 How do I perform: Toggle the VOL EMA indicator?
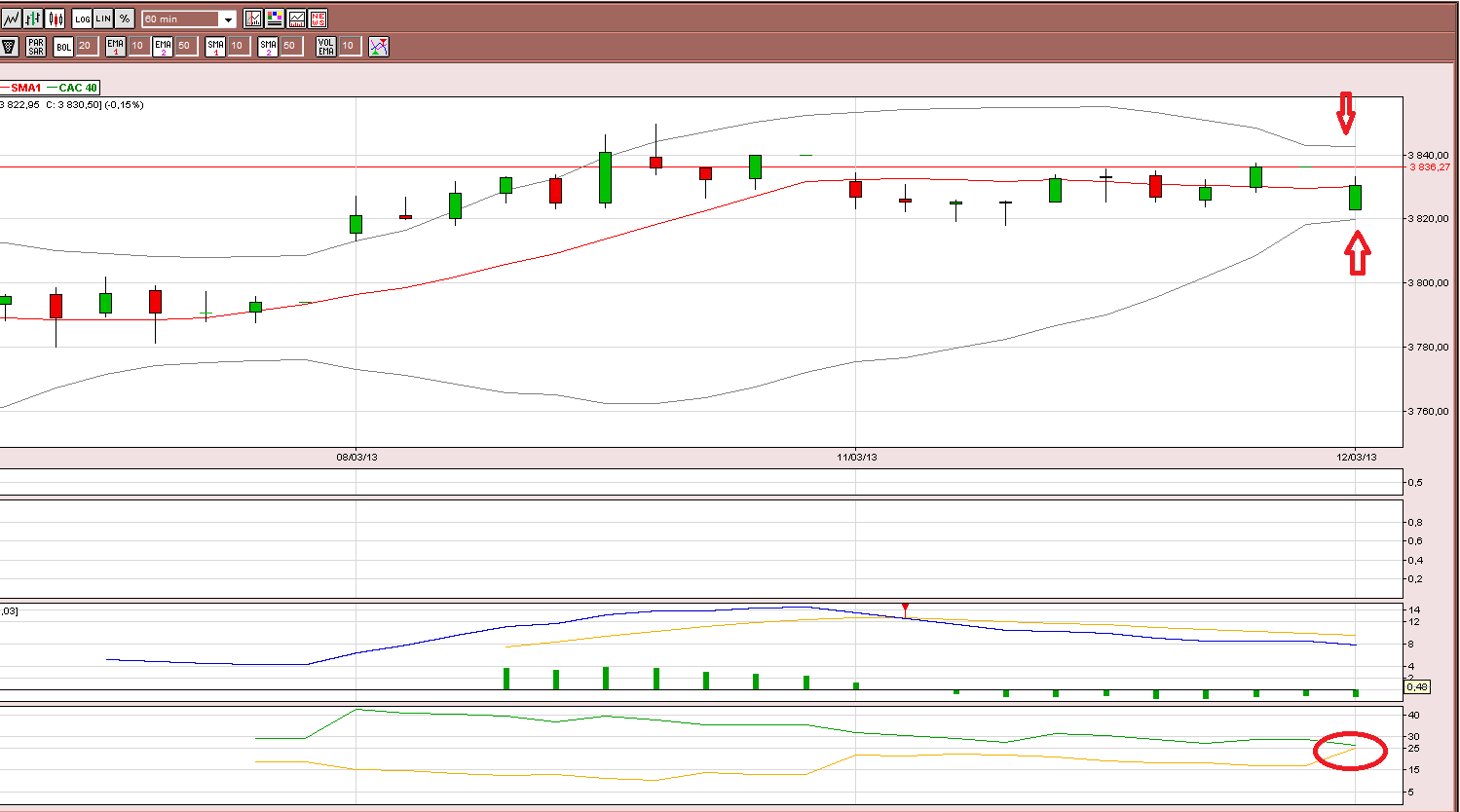(x=326, y=46)
